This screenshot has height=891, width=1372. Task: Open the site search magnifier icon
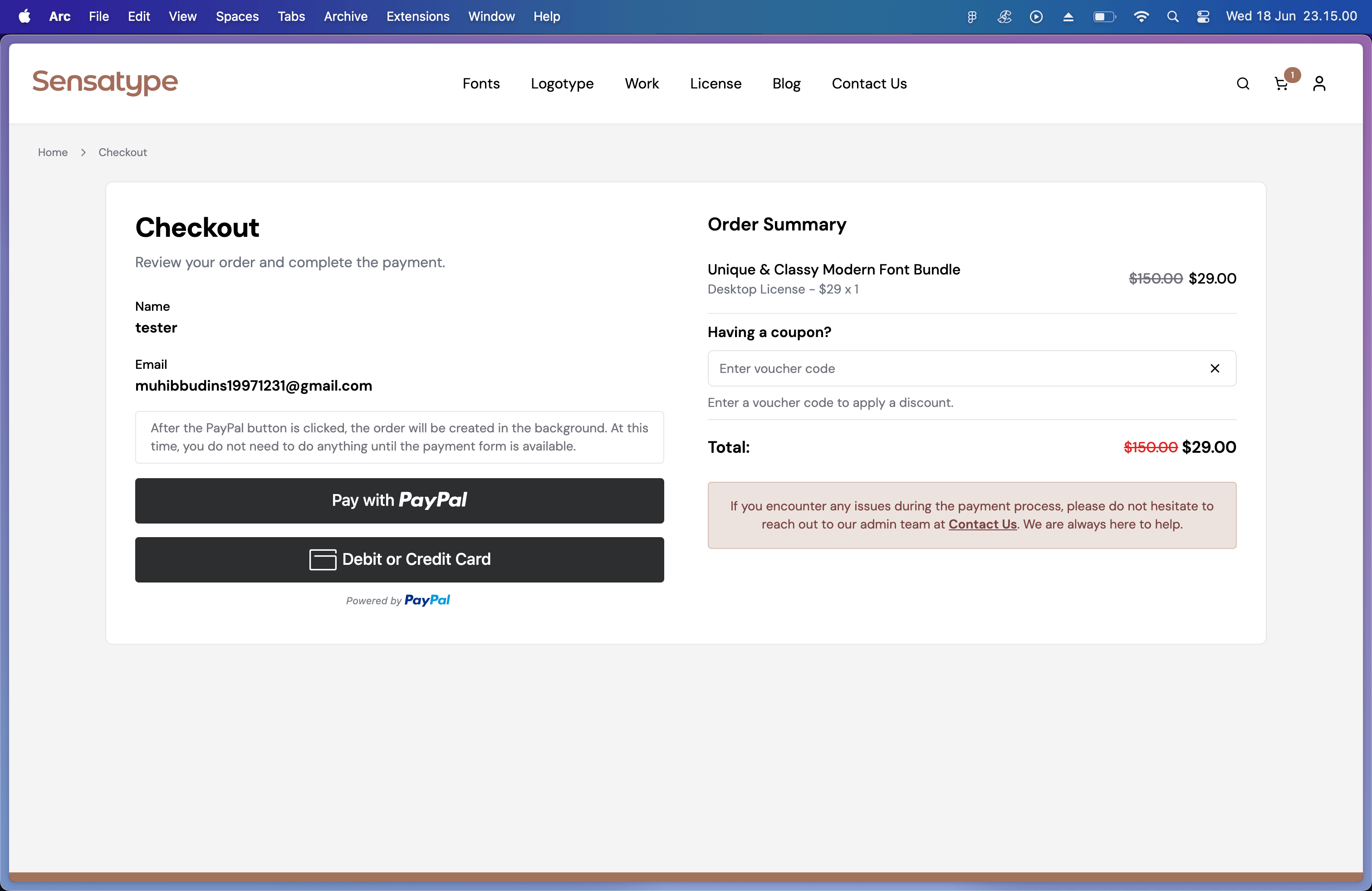coord(1243,84)
